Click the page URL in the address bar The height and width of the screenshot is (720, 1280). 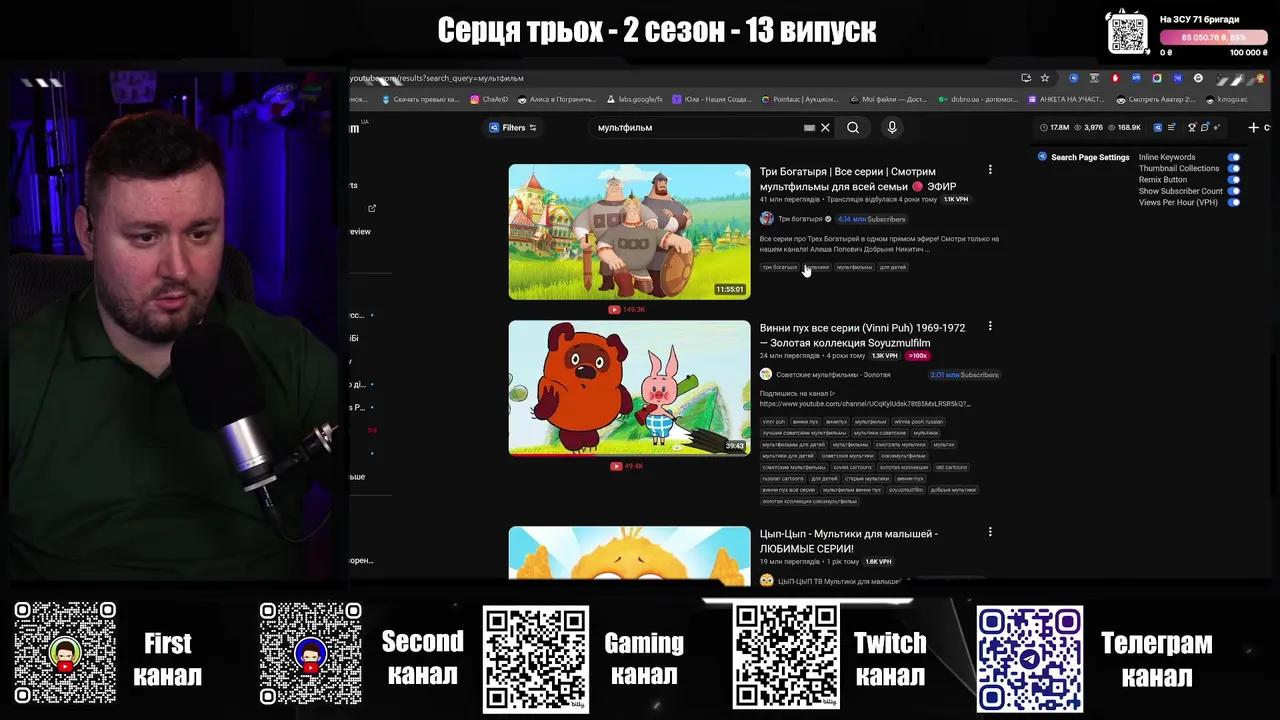(437, 78)
